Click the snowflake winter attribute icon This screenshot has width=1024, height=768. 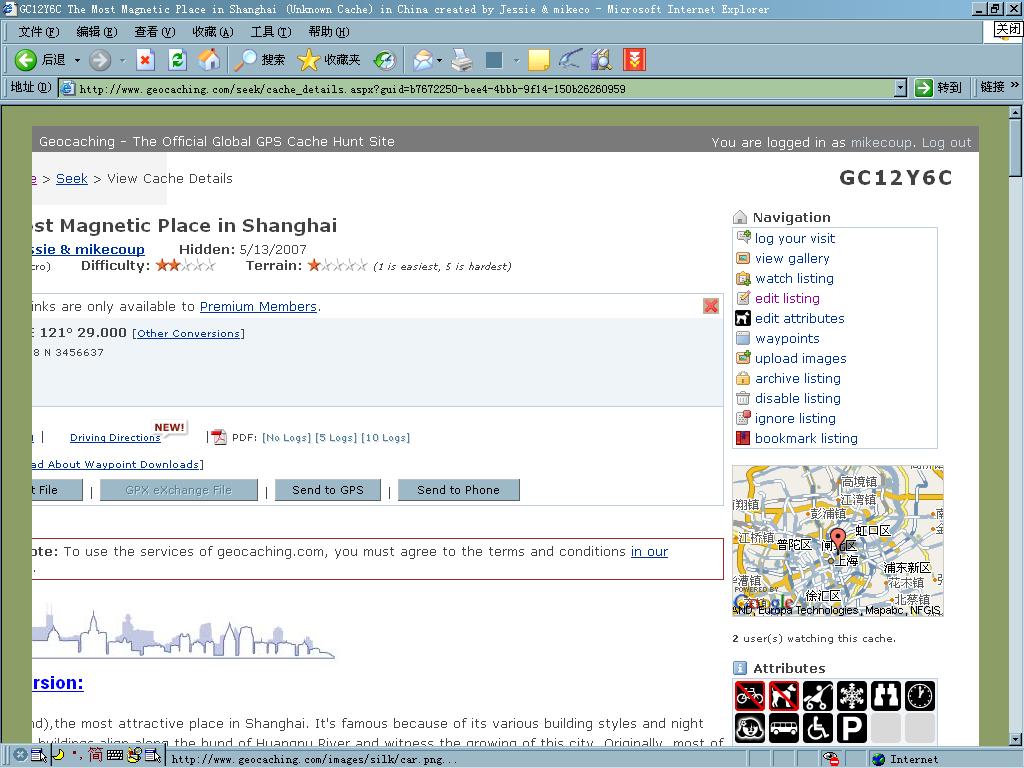(852, 696)
